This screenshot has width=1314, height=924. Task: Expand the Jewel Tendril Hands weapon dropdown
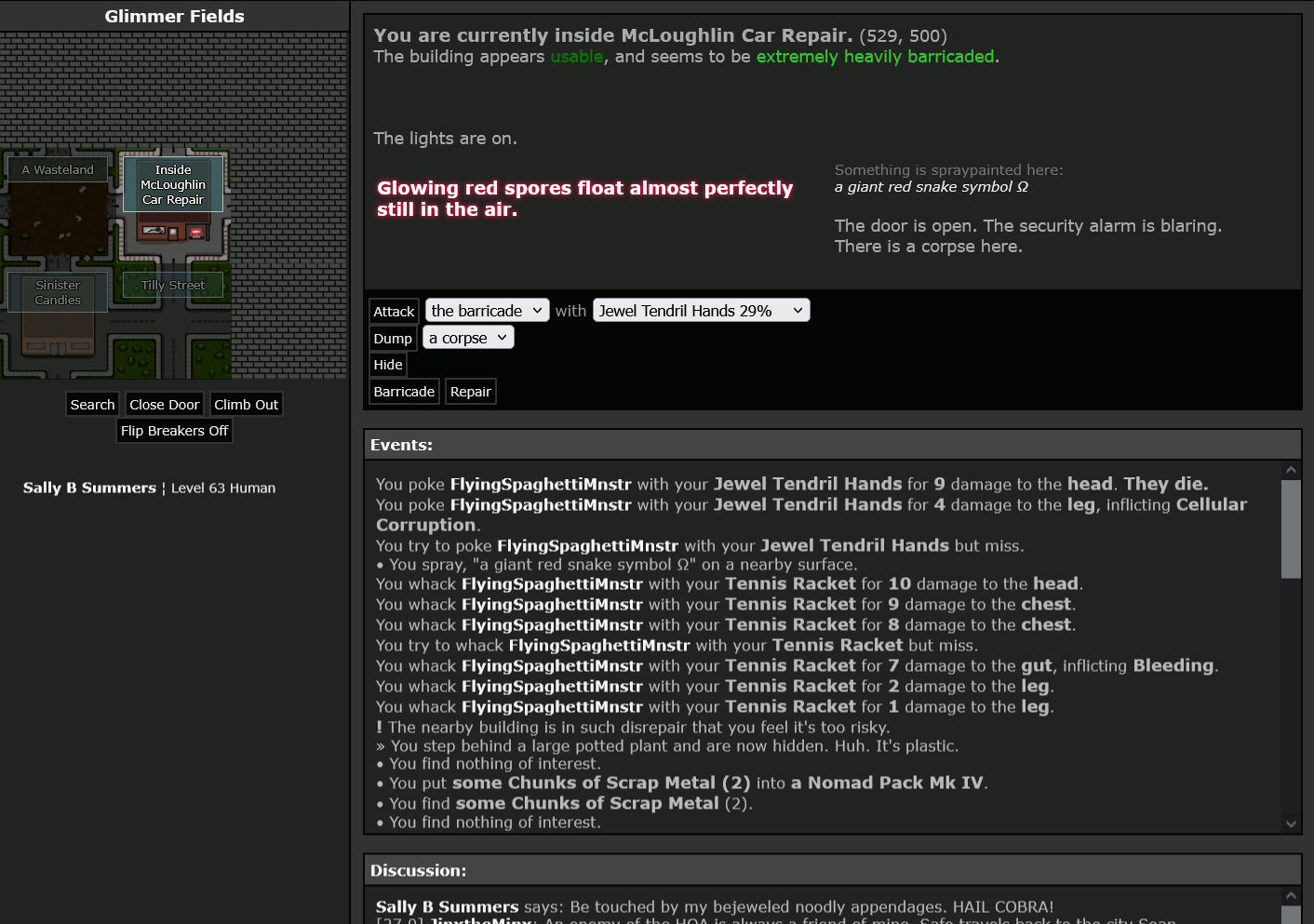[x=701, y=311]
